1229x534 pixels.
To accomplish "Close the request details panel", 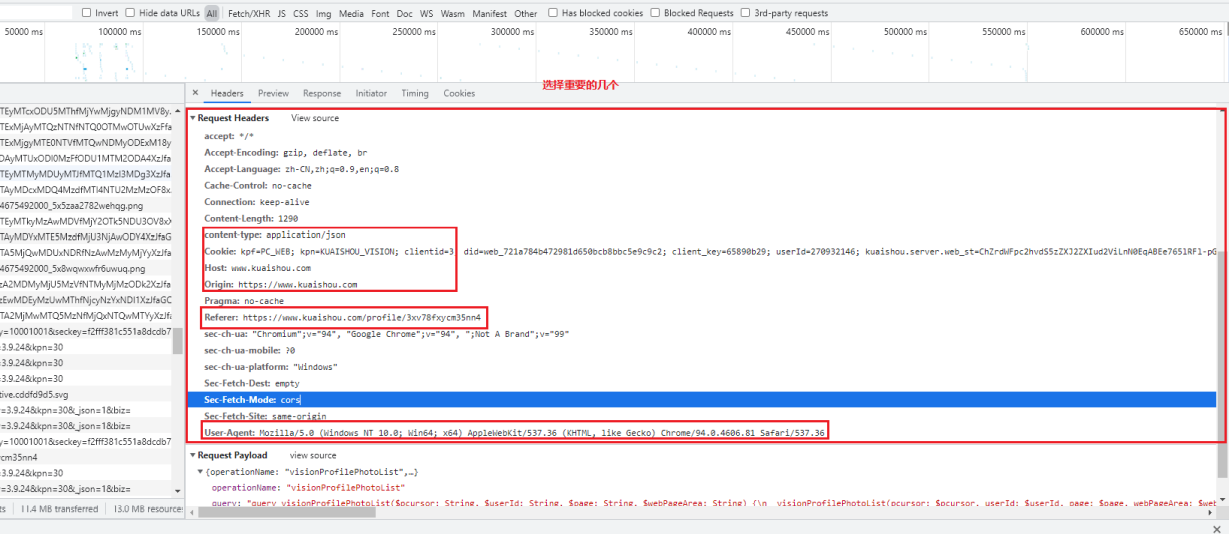I will [x=195, y=93].
